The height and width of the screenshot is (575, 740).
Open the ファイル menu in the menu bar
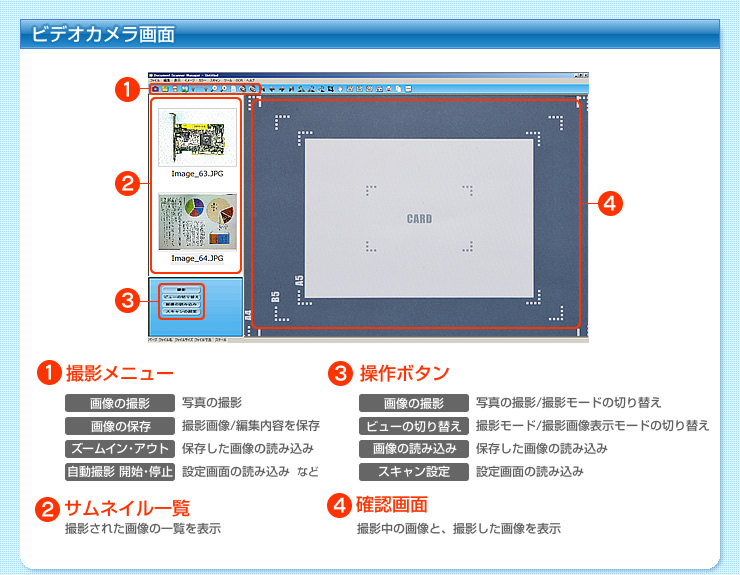154,80
